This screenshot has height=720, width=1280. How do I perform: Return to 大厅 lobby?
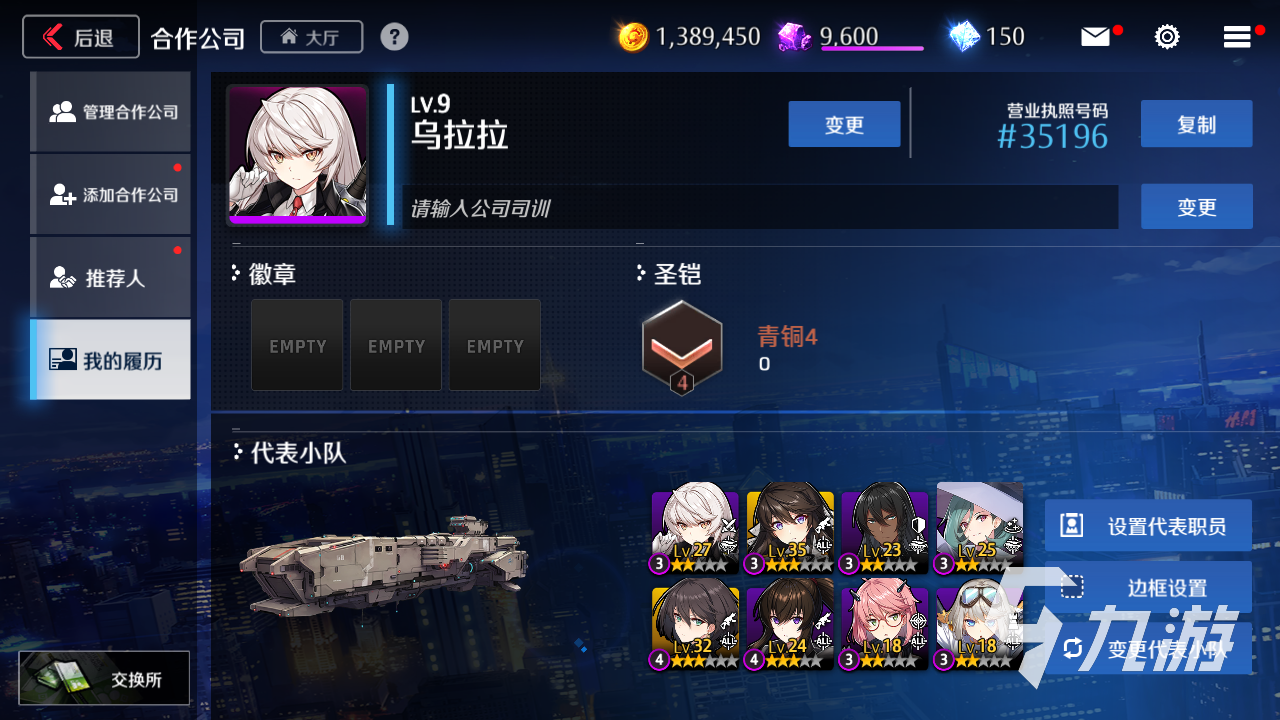pyautogui.click(x=311, y=37)
